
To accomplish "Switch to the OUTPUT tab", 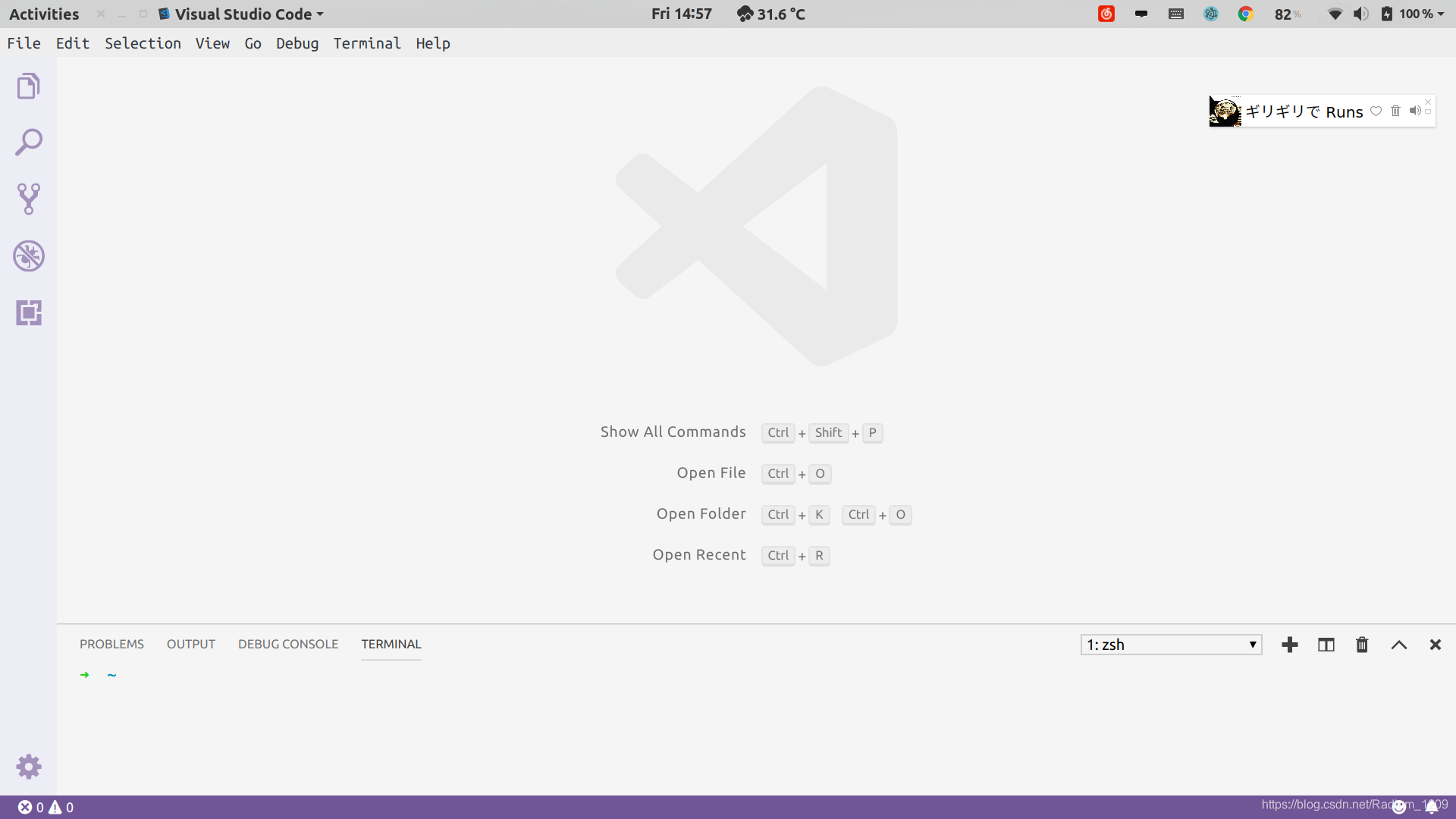I will 191,644.
